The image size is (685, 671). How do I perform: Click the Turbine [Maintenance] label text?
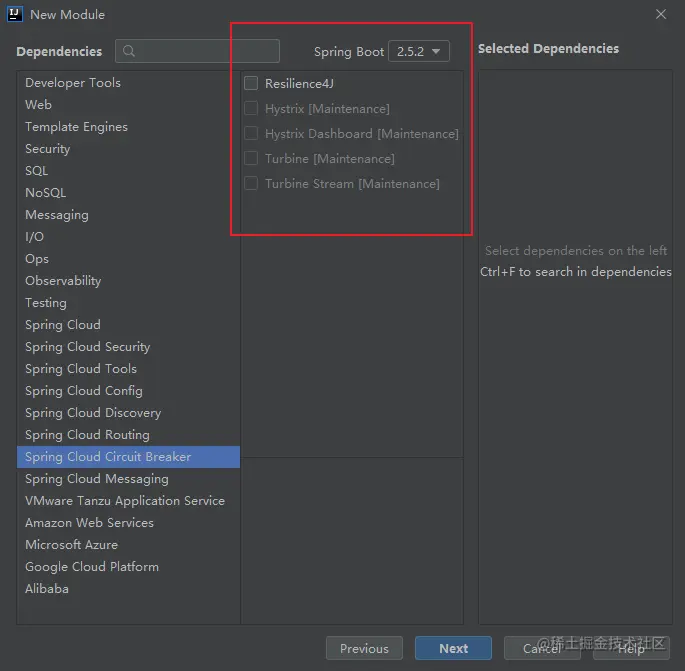(330, 159)
